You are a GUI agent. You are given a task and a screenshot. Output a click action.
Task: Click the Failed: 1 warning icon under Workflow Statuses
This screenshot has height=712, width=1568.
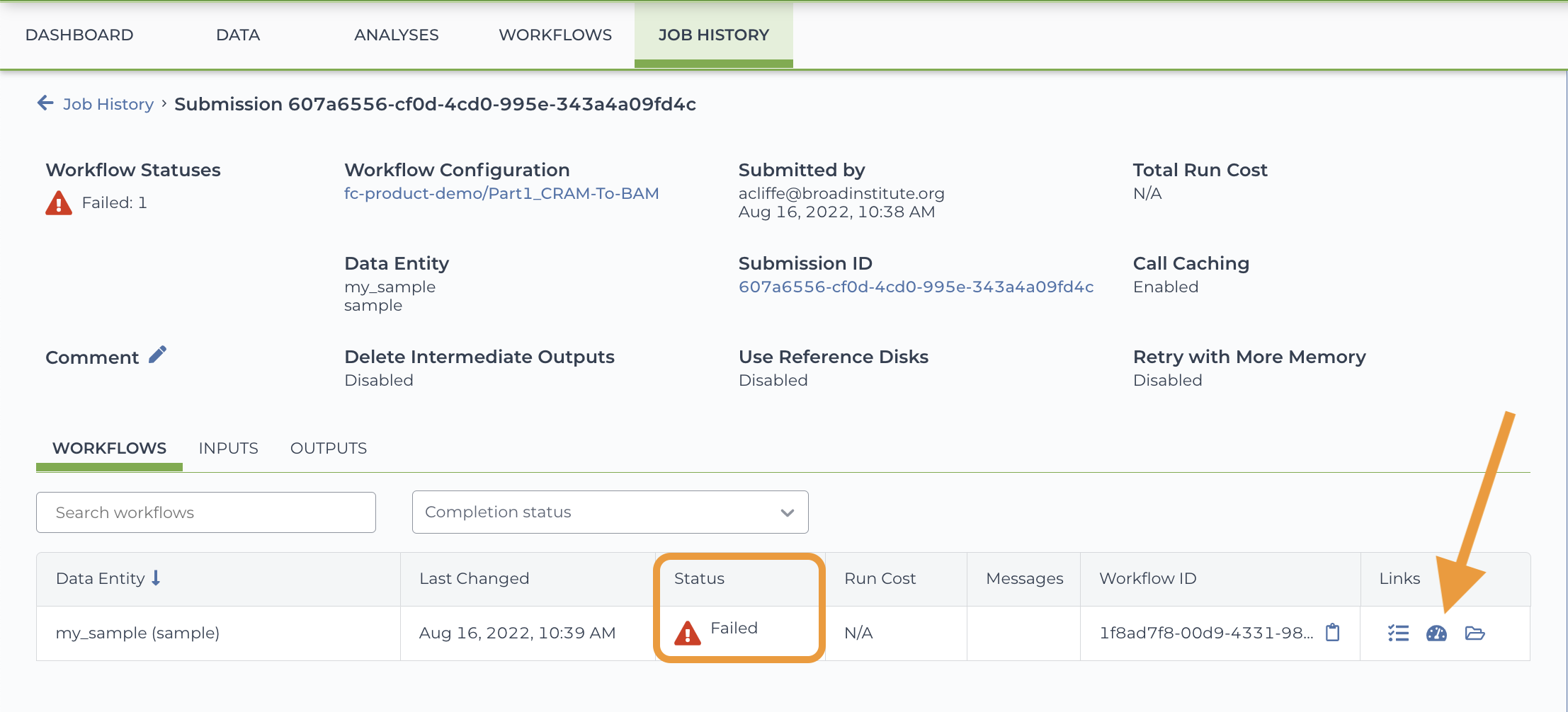[59, 203]
